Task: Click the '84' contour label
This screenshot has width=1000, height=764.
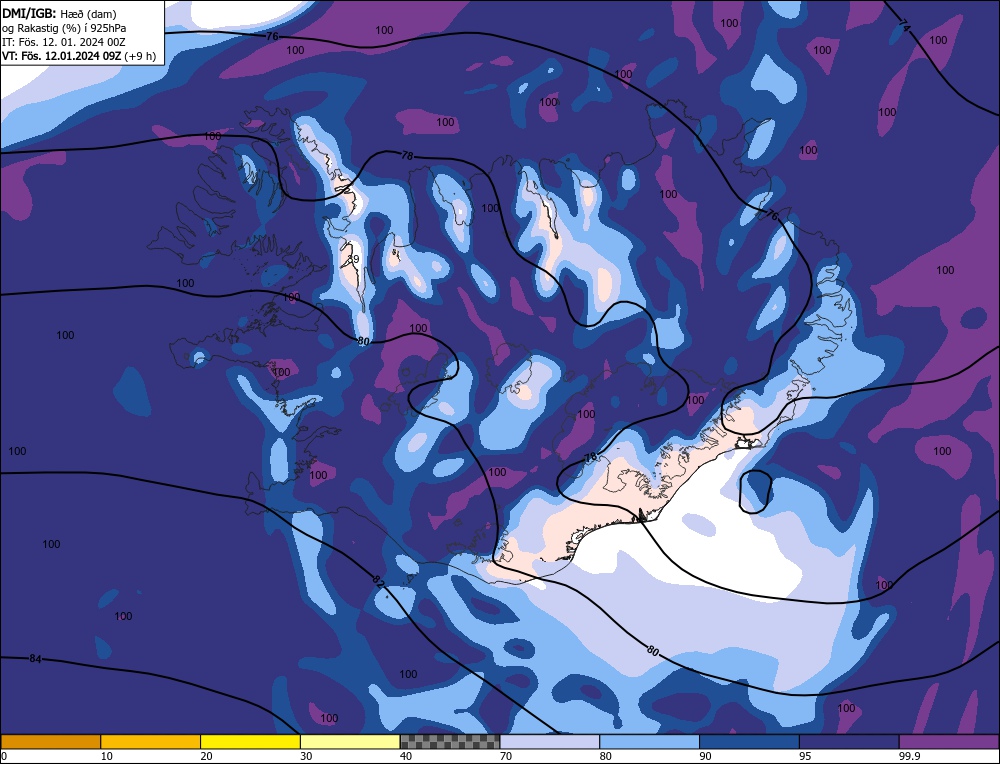Action: [35, 659]
